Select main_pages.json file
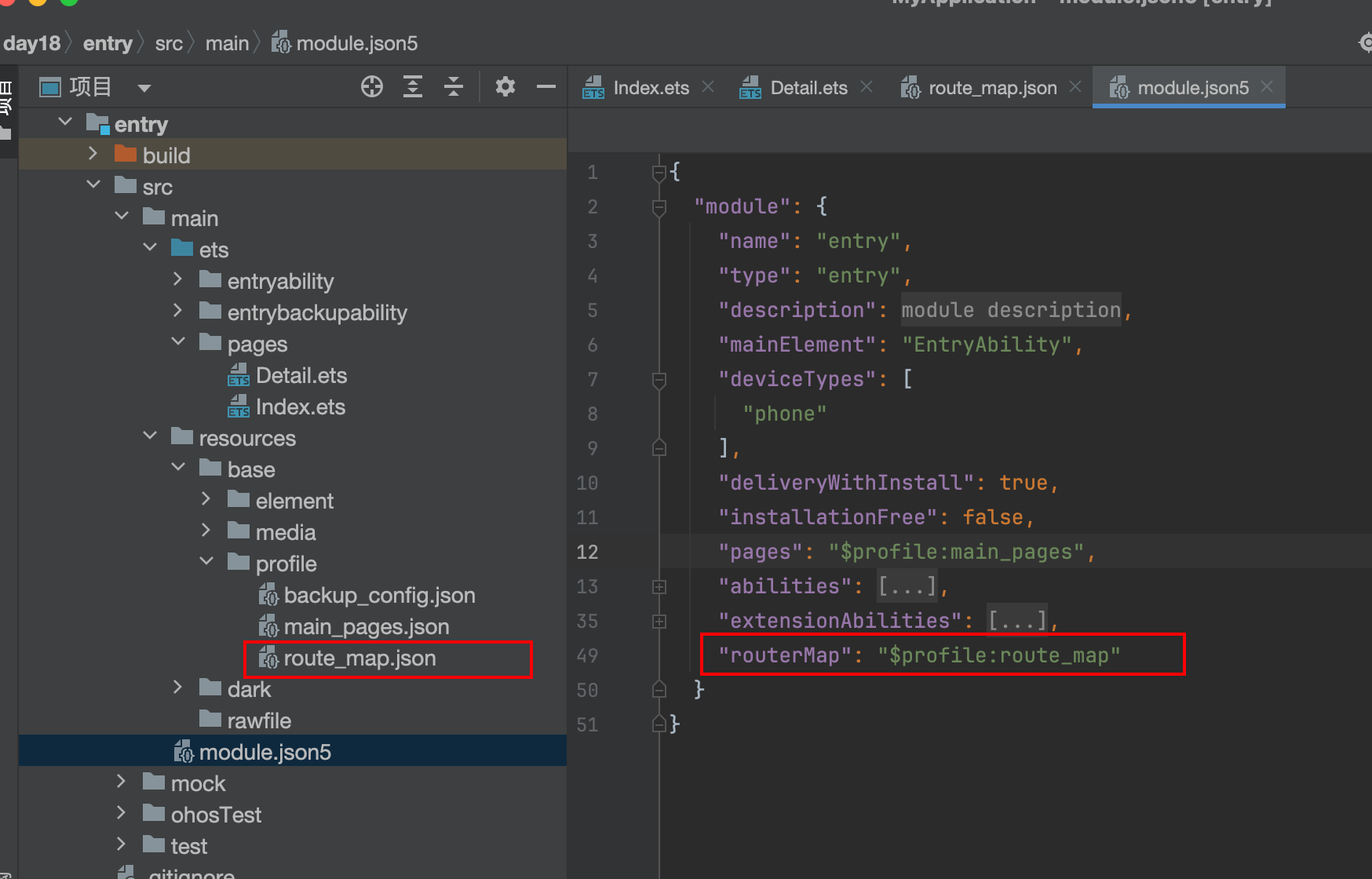The image size is (1372, 879). click(367, 627)
